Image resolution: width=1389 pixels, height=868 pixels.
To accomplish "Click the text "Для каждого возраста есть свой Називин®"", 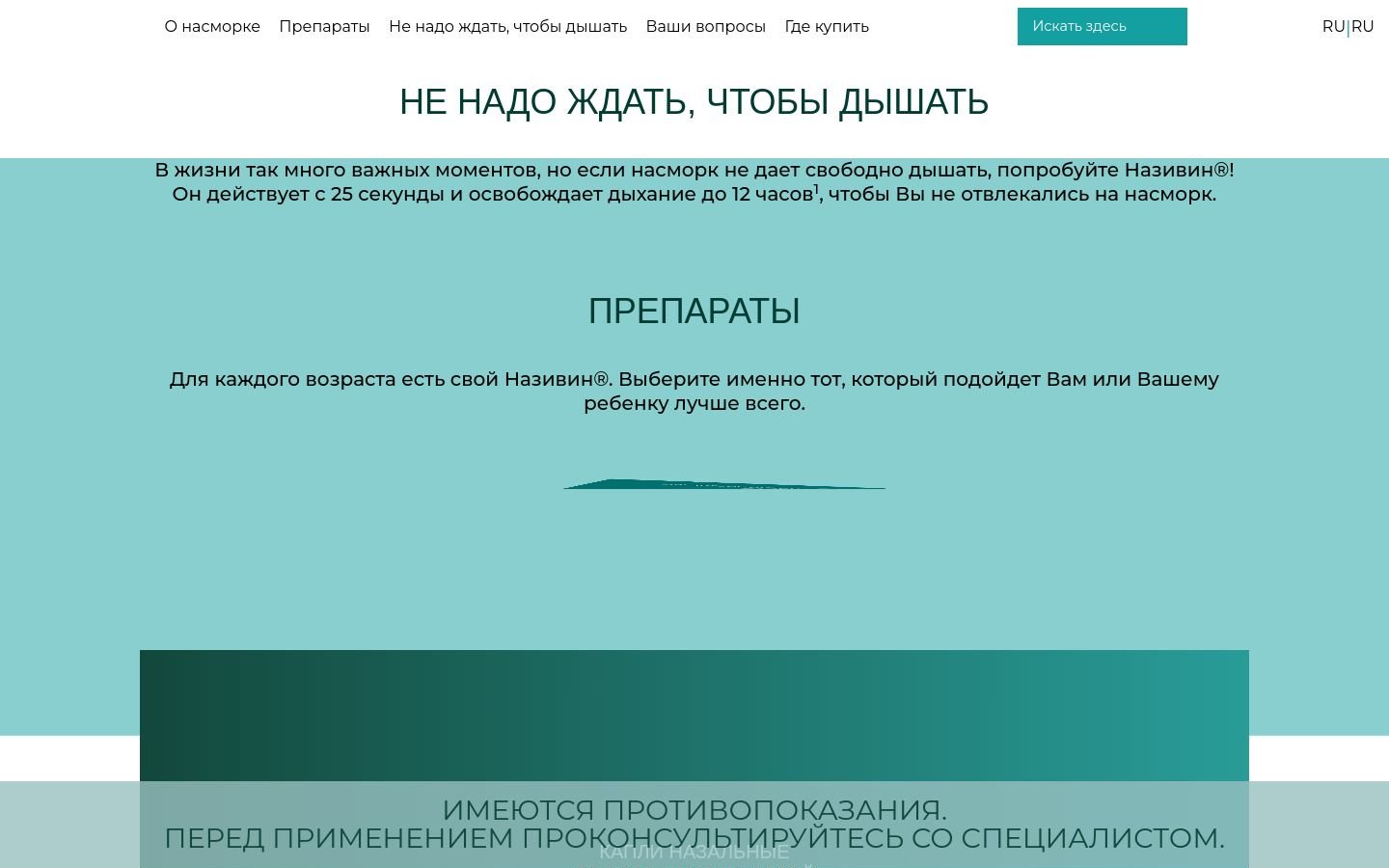I will (x=391, y=379).
